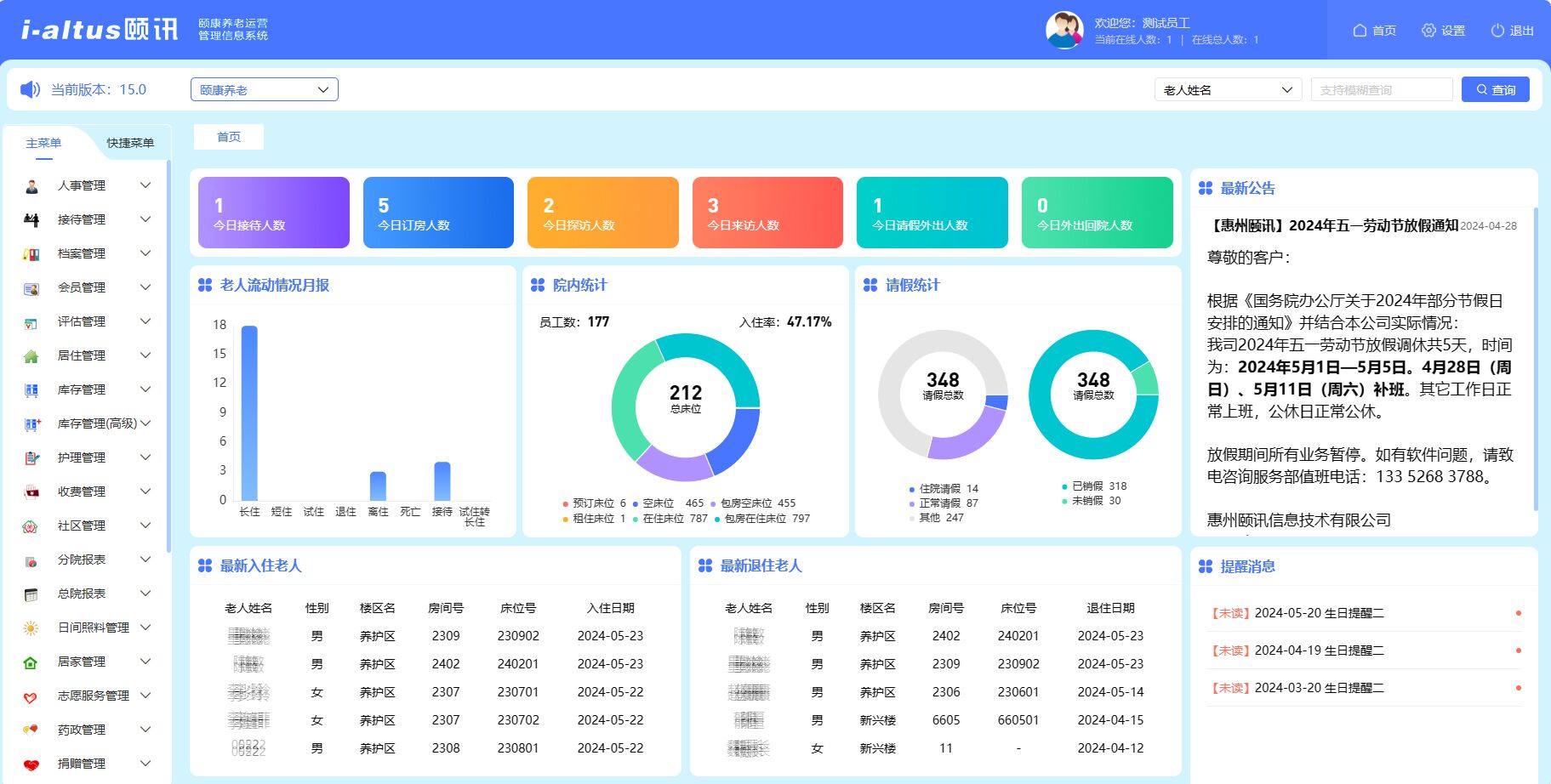Viewport: 1551px width, 784px height.
Task: Click the 人事管理 sidebar icon
Action: (x=31, y=186)
